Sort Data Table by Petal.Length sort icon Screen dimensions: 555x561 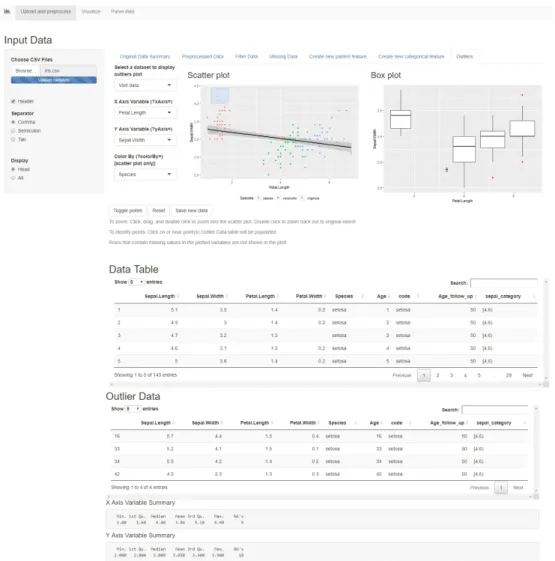point(278,296)
